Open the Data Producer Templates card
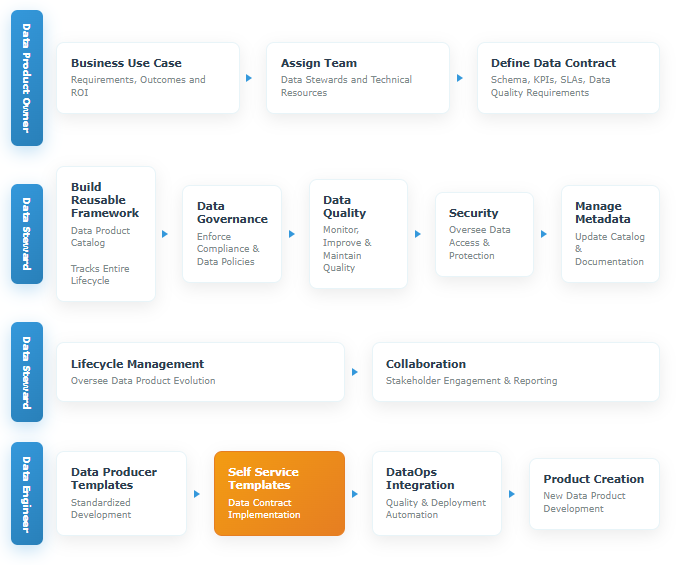 (122, 493)
